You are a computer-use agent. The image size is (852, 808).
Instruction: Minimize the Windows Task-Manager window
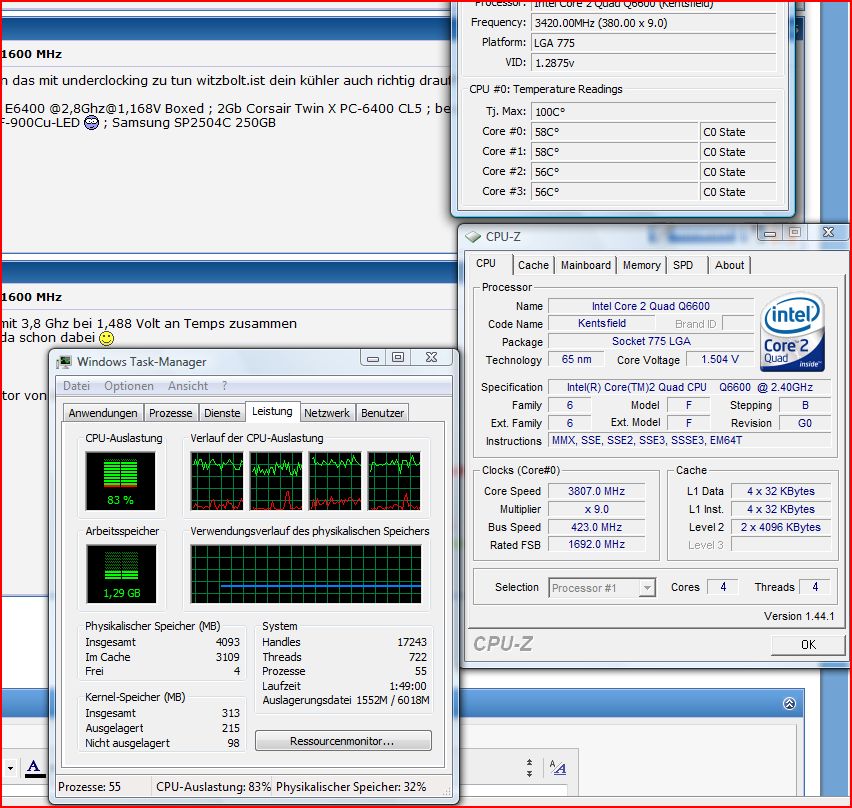tap(373, 358)
